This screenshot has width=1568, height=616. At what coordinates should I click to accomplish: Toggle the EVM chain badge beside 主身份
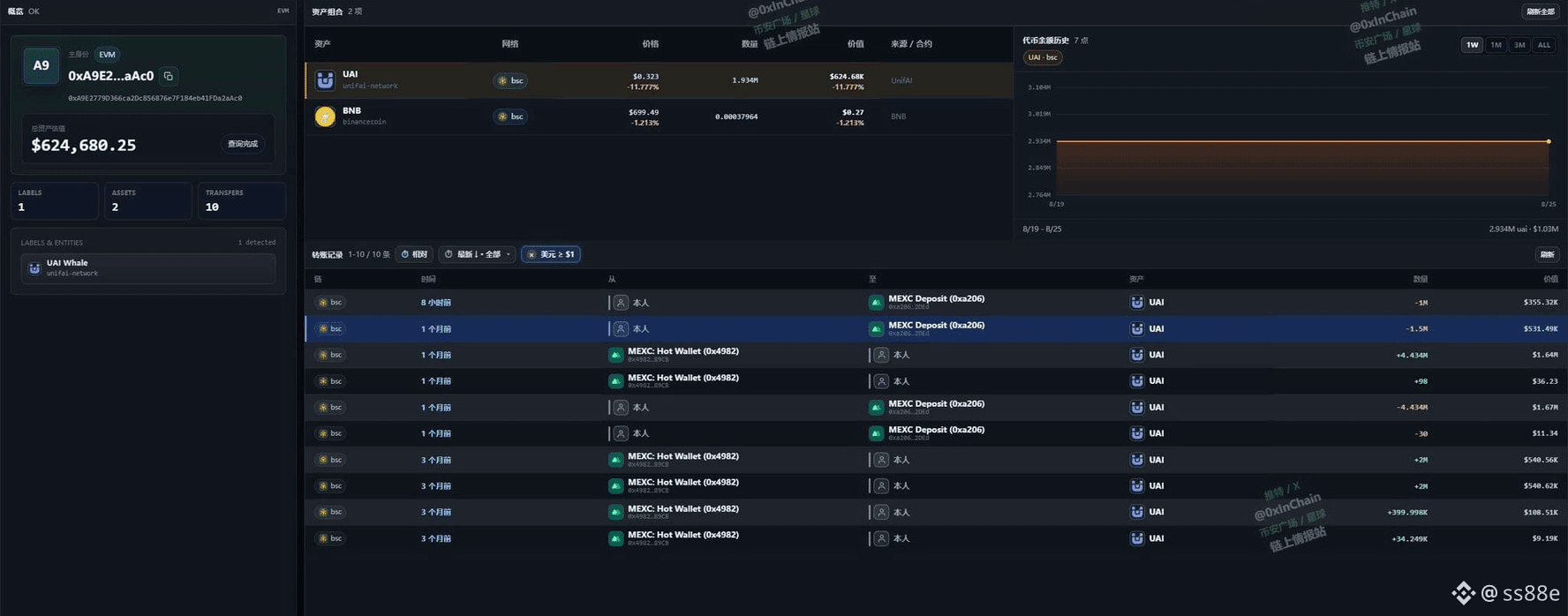[107, 55]
